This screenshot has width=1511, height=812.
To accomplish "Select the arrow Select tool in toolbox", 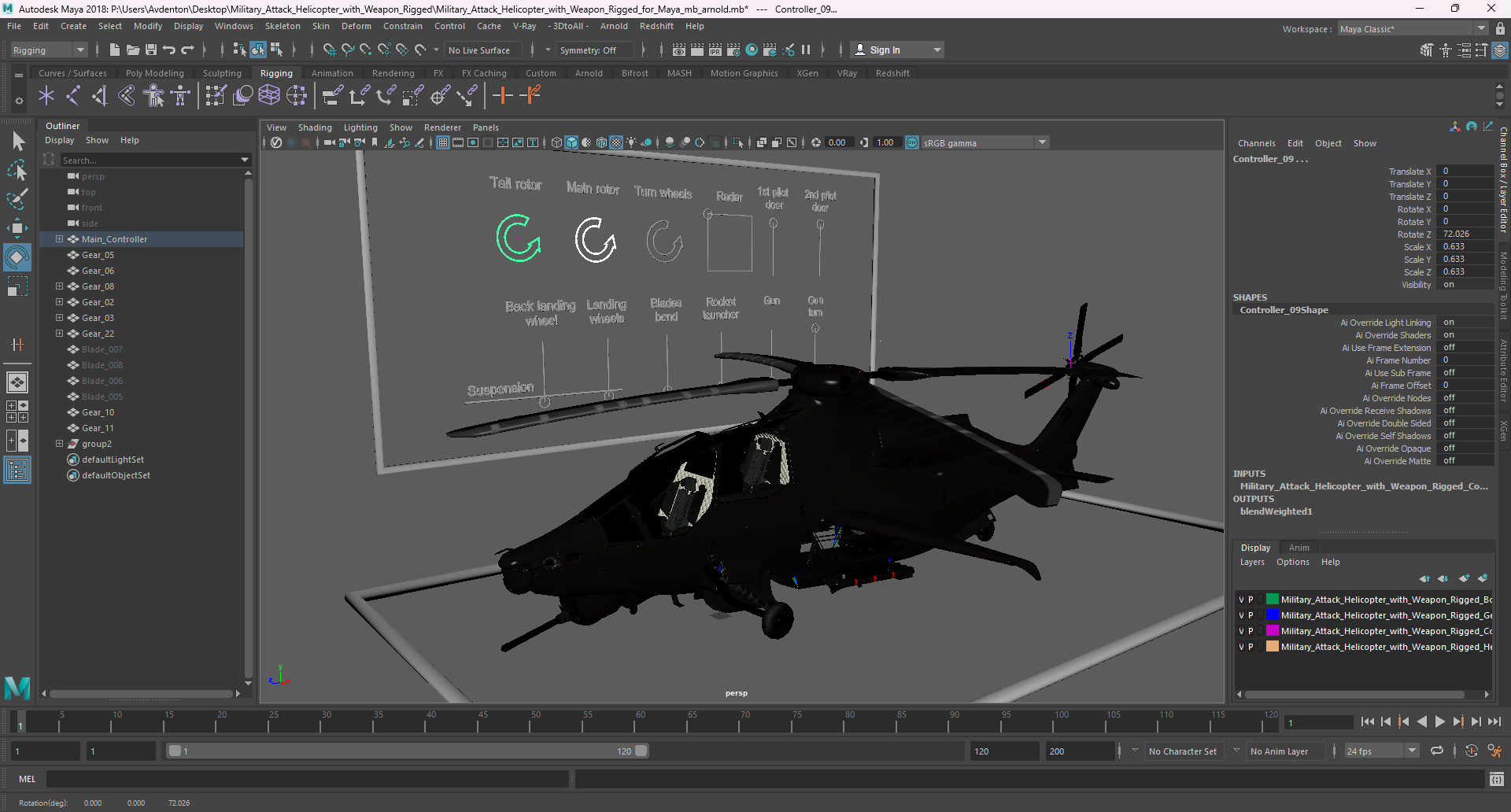I will click(17, 142).
